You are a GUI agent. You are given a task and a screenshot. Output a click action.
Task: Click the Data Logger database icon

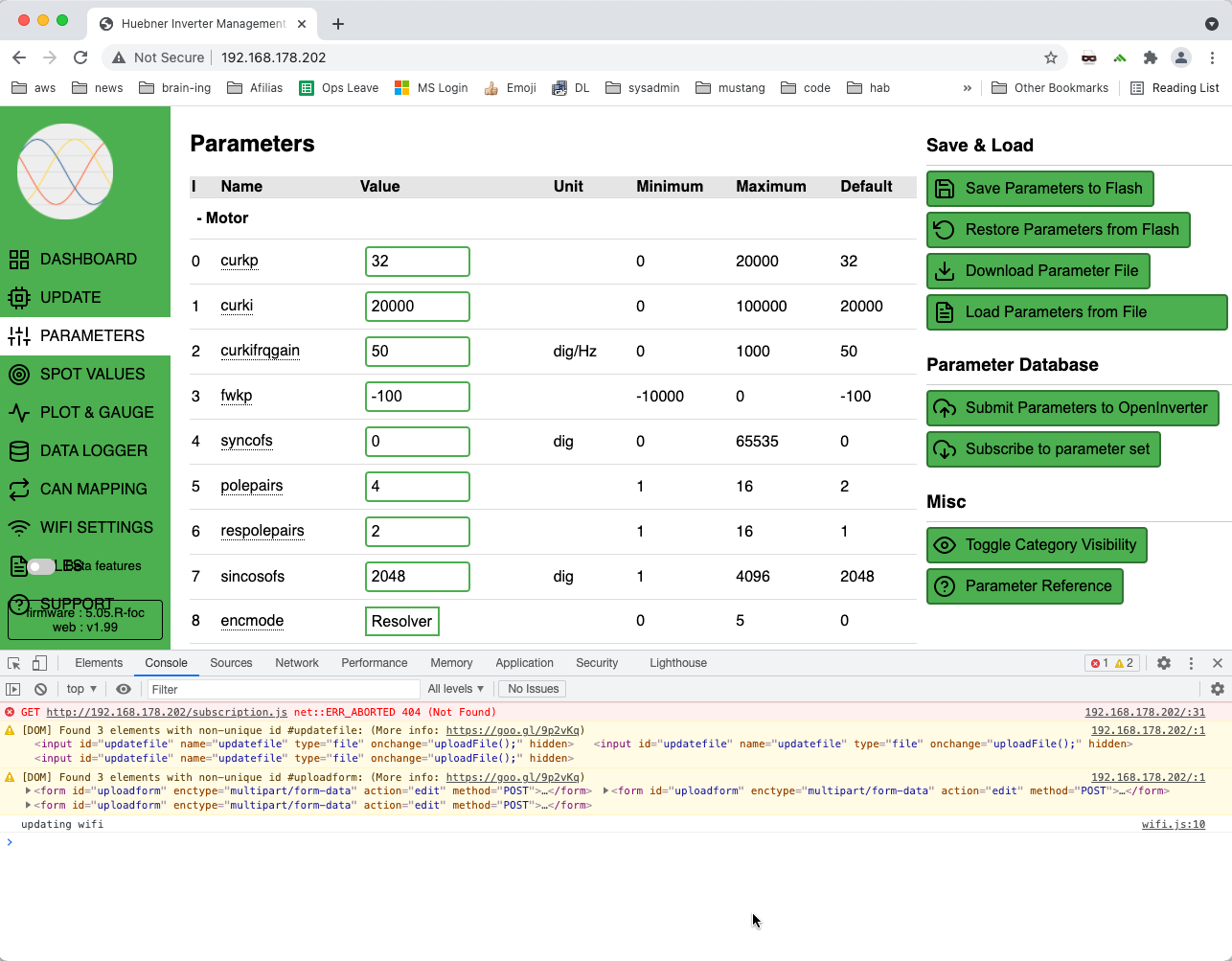point(19,451)
